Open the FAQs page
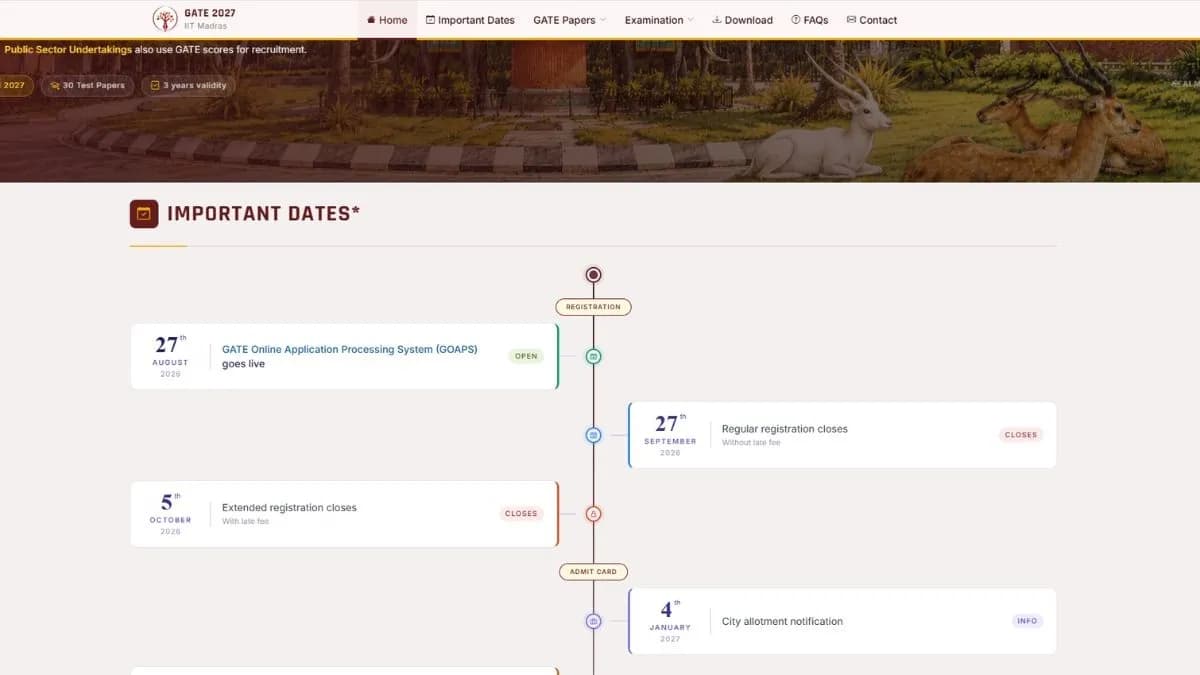The height and width of the screenshot is (675, 1200). (809, 20)
